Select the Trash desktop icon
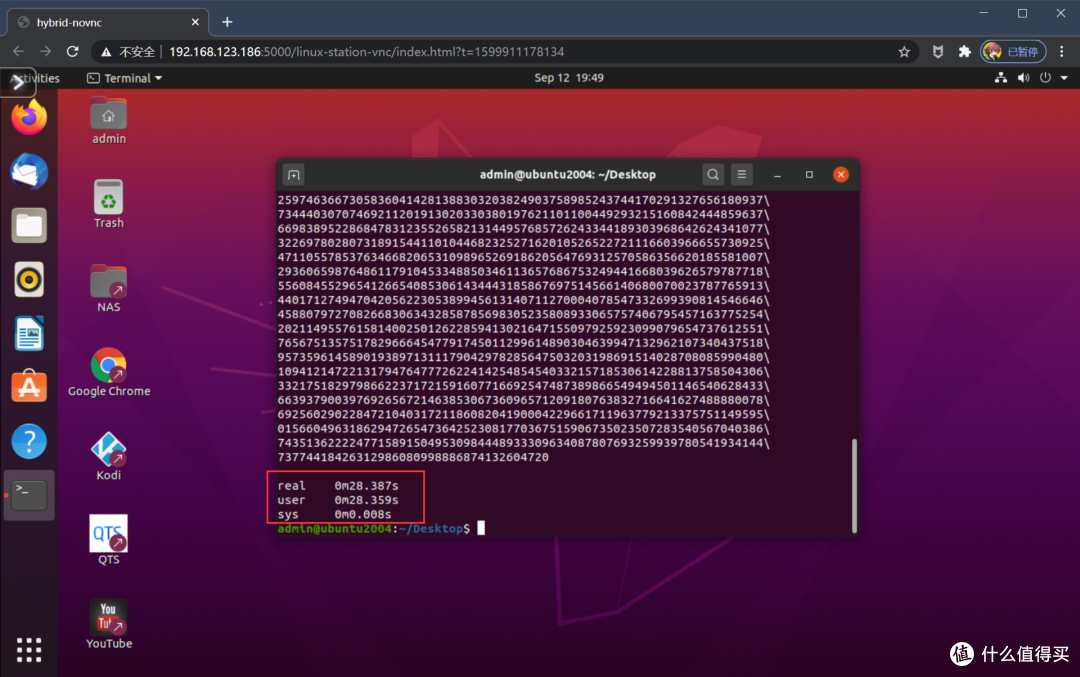The image size is (1080, 677). pyautogui.click(x=109, y=205)
